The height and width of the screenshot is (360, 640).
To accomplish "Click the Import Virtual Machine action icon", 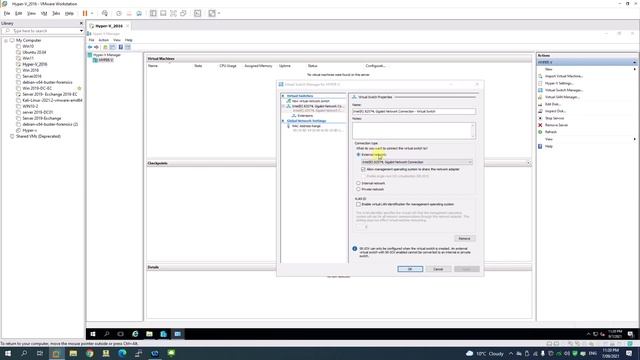I will (540, 76).
